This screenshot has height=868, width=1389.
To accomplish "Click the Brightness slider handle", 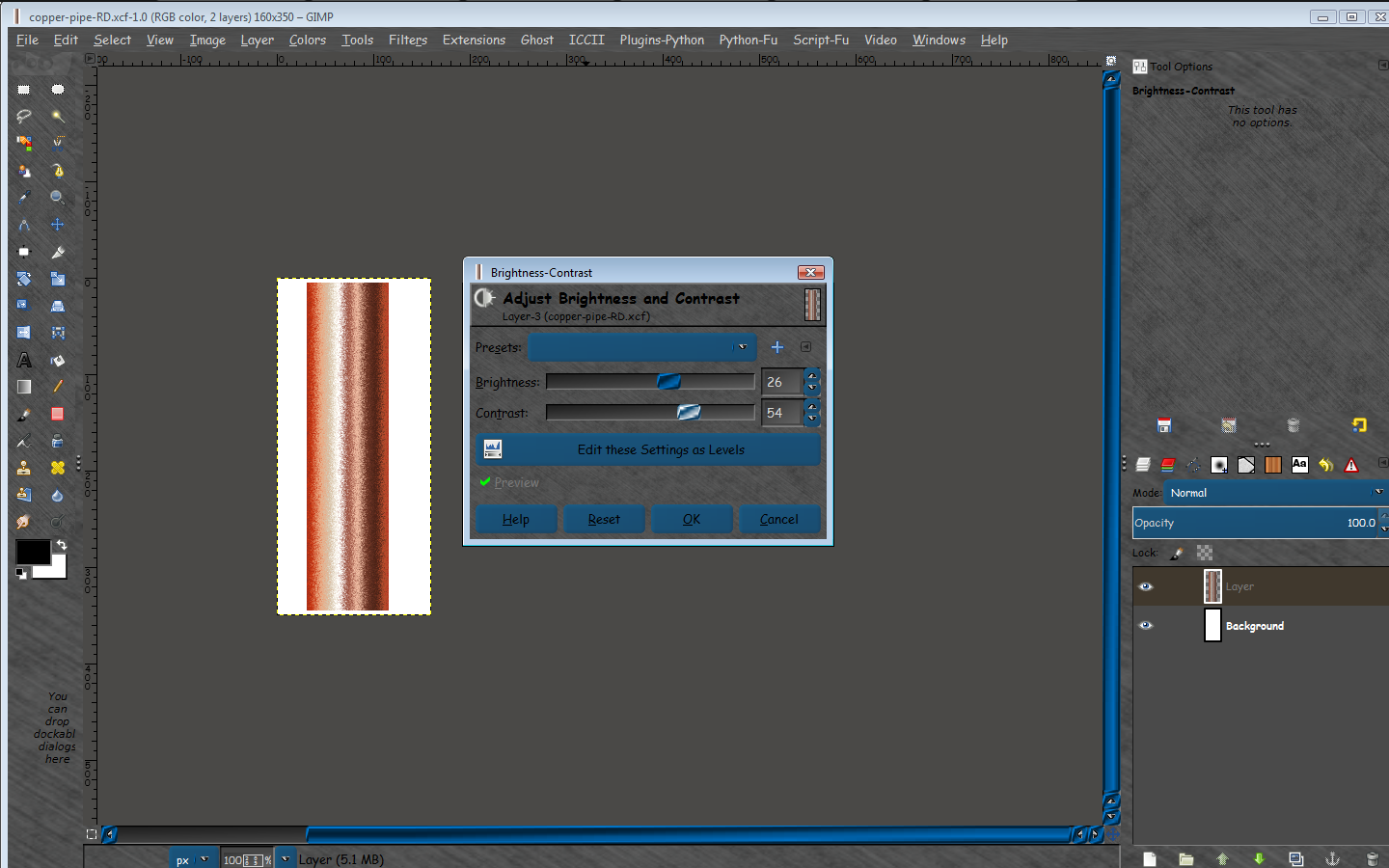I will tap(668, 382).
